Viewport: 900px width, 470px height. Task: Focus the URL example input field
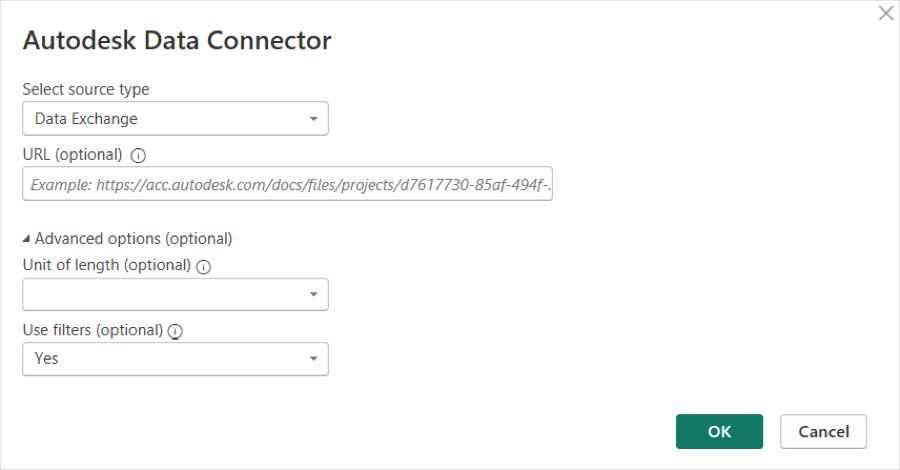click(x=287, y=184)
